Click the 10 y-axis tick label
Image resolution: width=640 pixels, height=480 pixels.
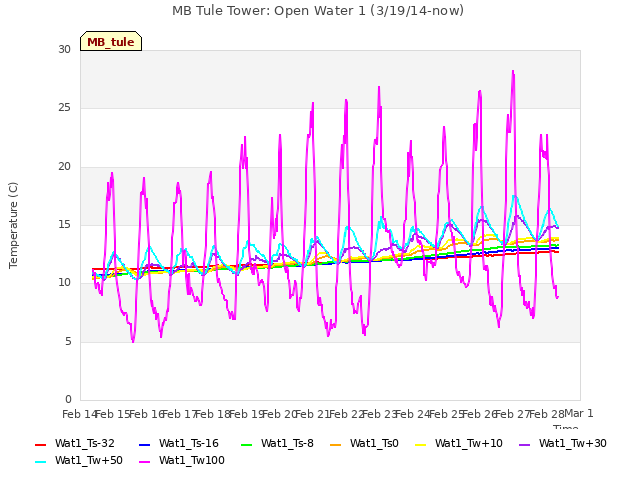coord(64,283)
